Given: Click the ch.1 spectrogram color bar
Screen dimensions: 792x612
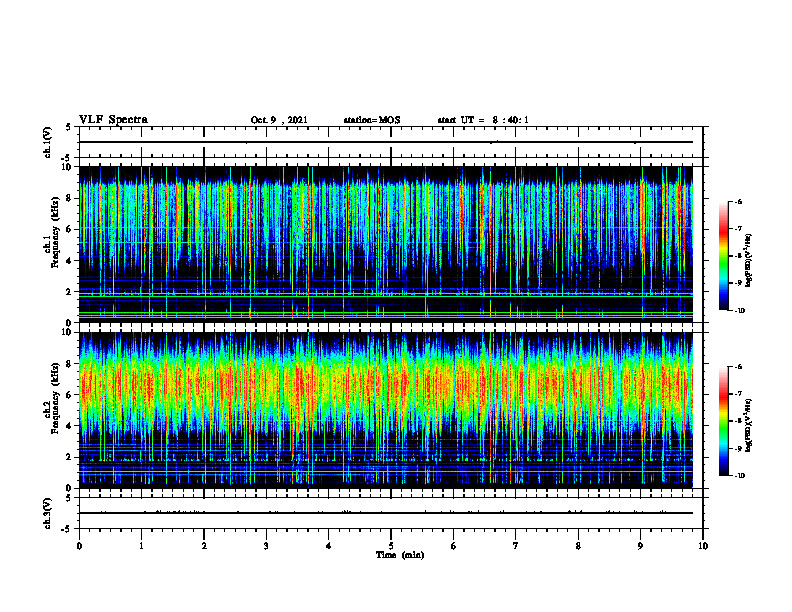Looking at the screenshot, I should [x=723, y=256].
